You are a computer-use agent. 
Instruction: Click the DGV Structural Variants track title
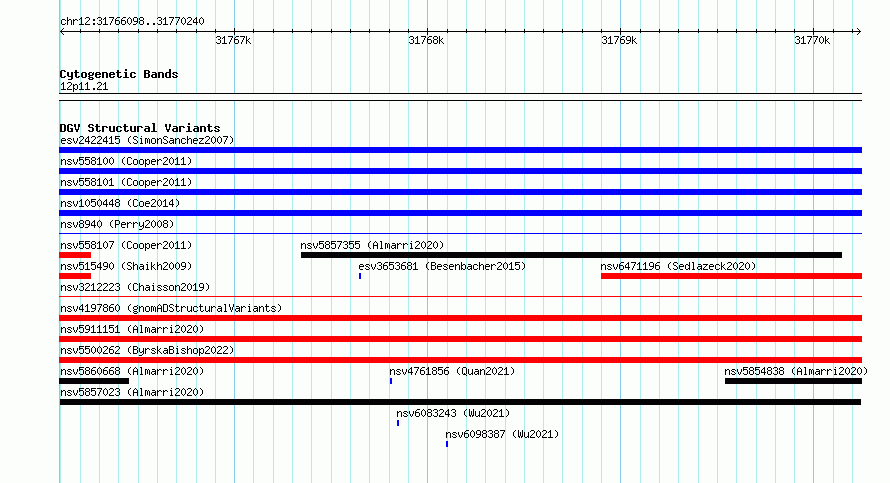coord(140,128)
